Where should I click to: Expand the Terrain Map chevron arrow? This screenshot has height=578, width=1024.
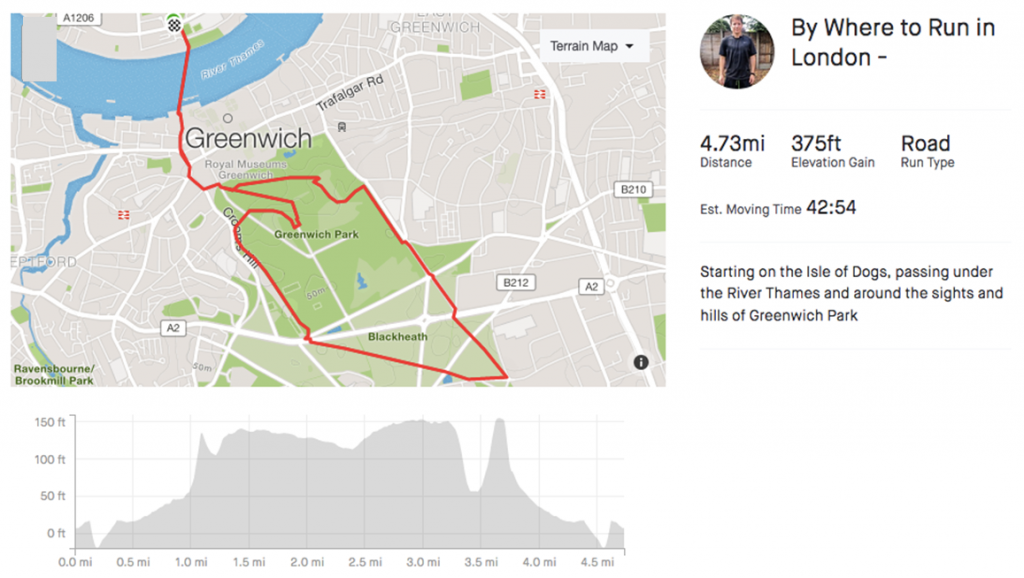[630, 45]
